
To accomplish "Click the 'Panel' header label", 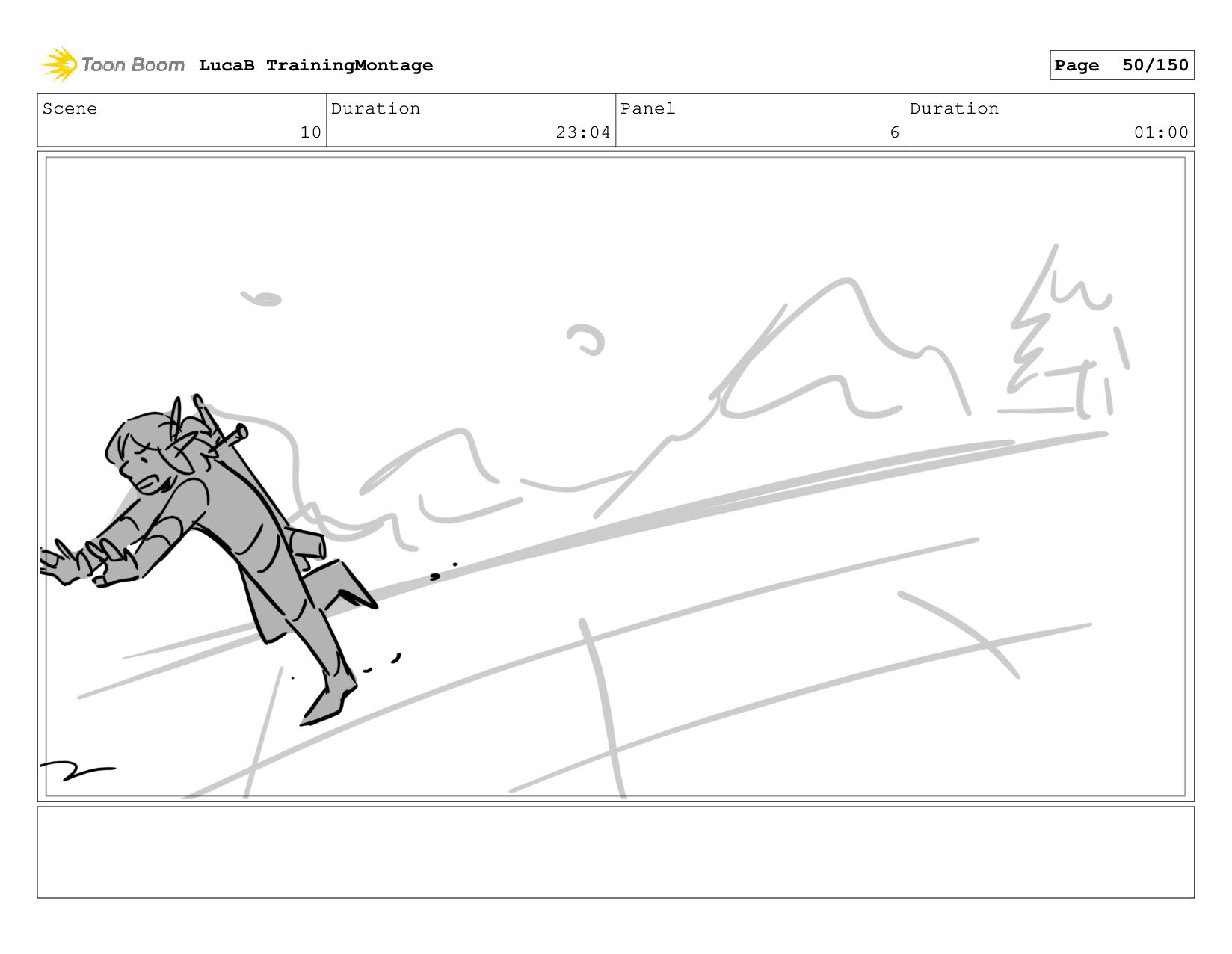I will [x=647, y=108].
